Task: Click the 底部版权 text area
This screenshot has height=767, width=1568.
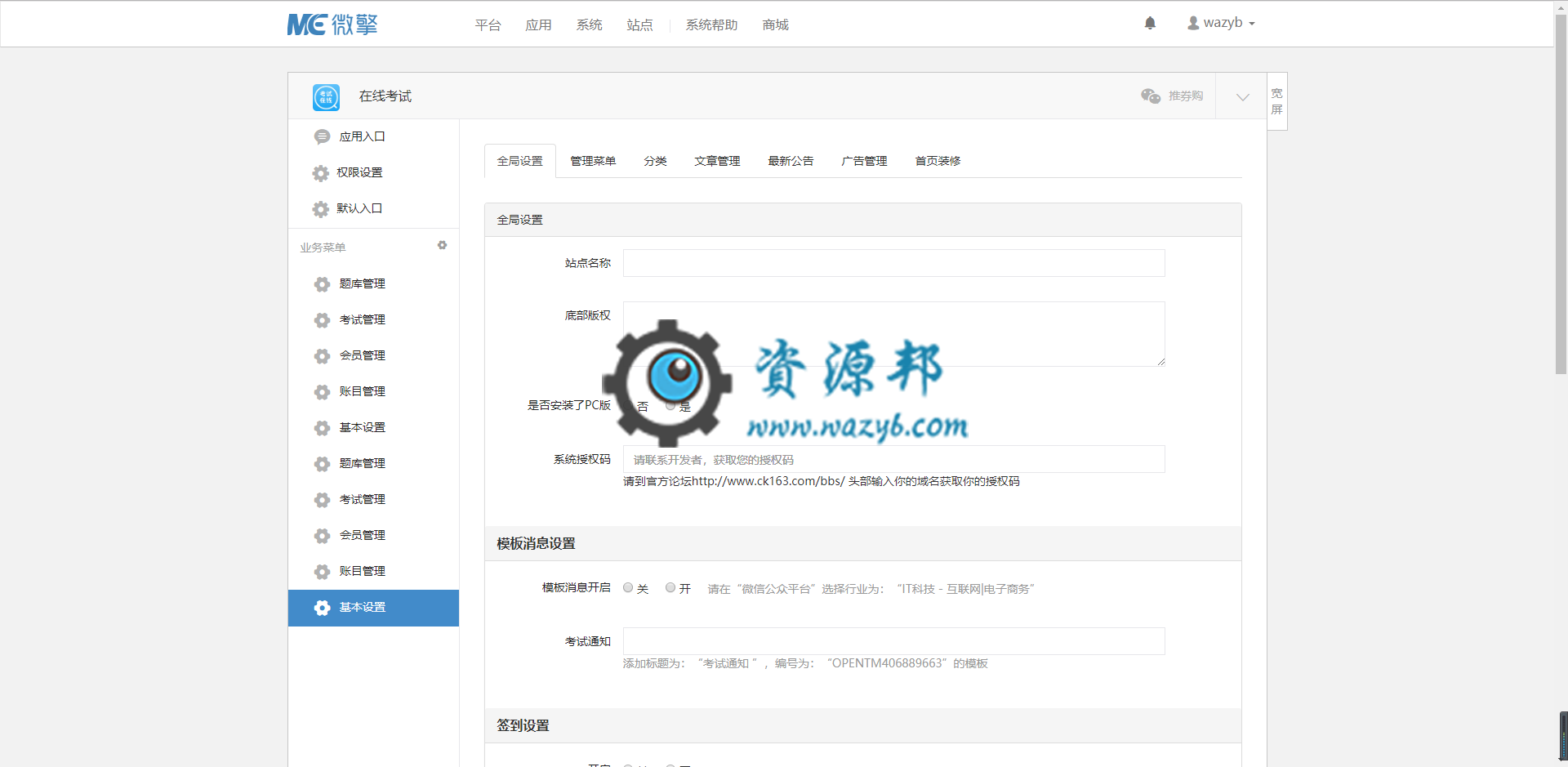Action: (x=894, y=334)
